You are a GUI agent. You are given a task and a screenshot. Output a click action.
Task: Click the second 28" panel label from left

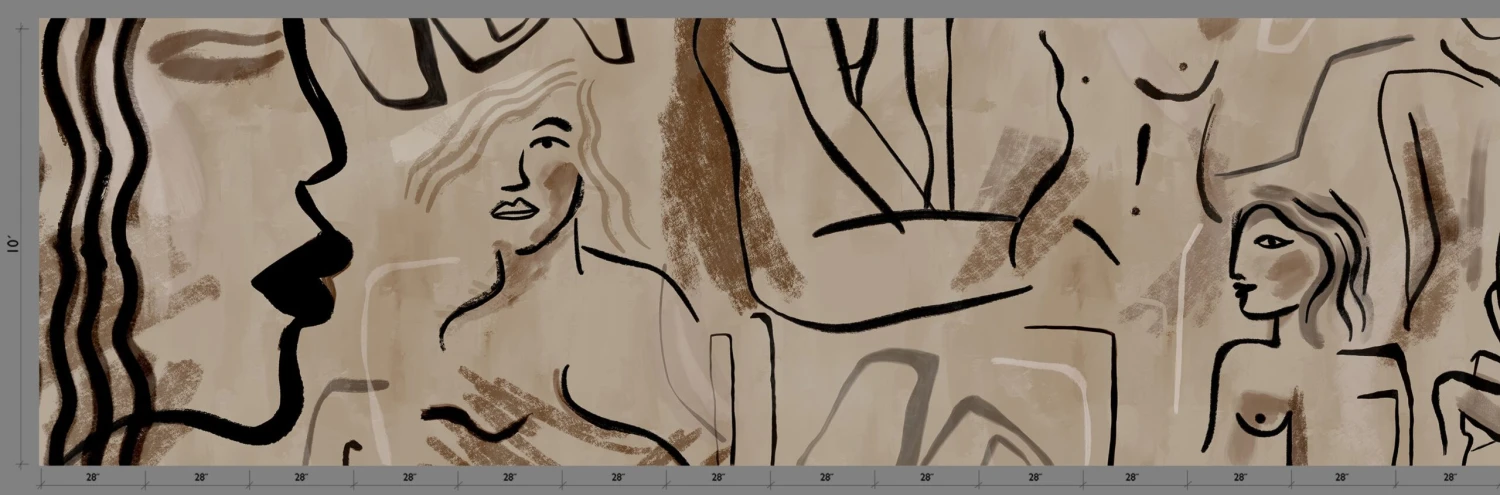pyautogui.click(x=200, y=478)
